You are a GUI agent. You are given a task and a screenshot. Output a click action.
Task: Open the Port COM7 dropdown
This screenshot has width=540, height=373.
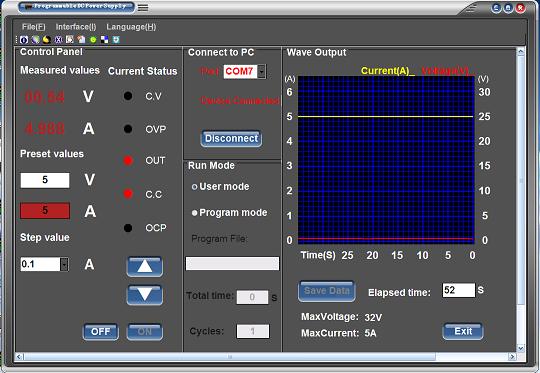[x=262, y=72]
